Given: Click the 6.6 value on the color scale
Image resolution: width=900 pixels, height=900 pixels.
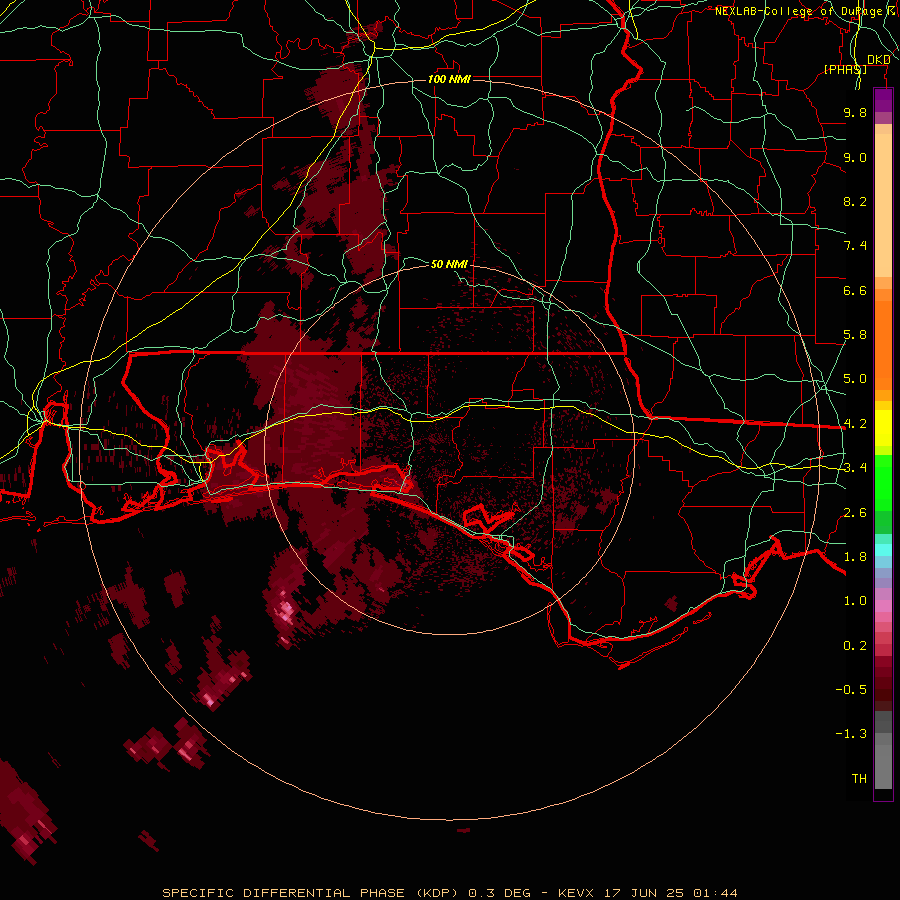Looking at the screenshot, I should pyautogui.click(x=855, y=290).
